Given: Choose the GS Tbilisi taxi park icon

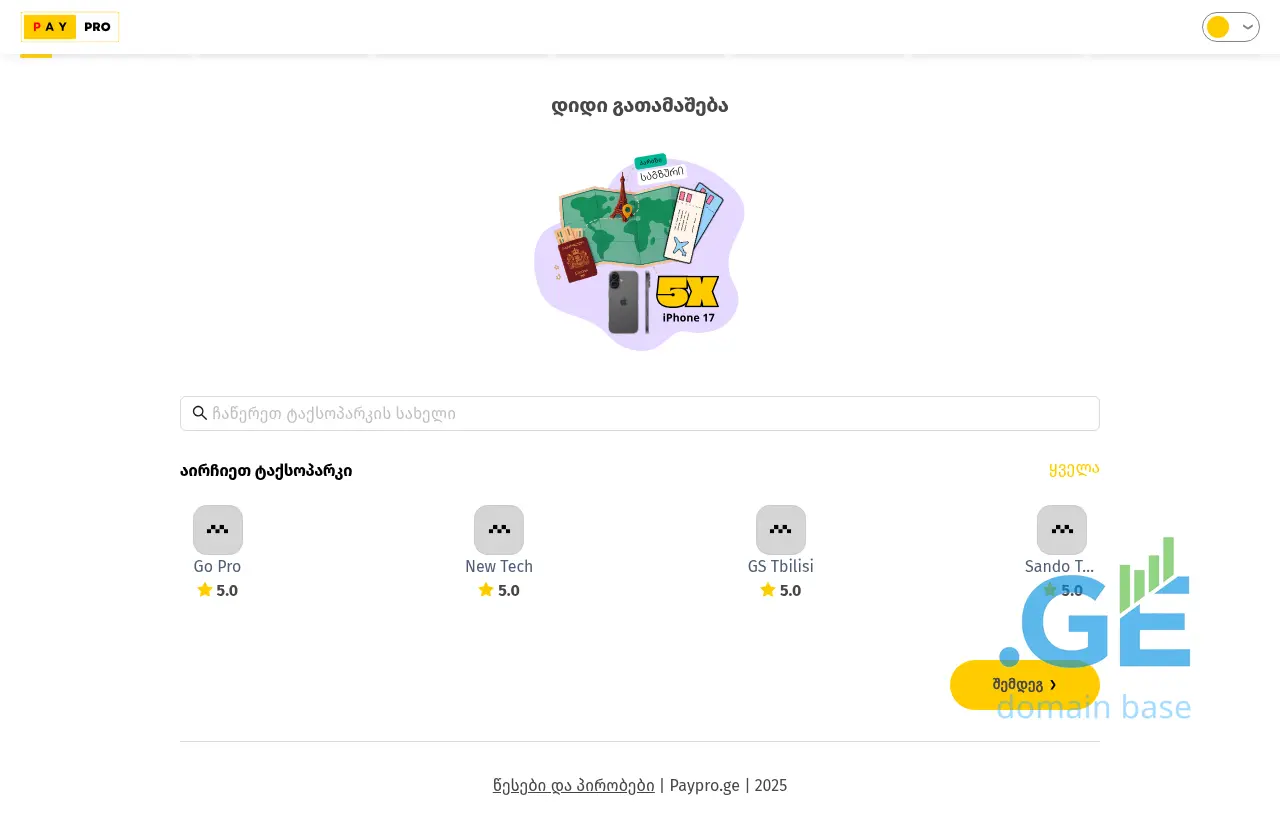Looking at the screenshot, I should [781, 530].
